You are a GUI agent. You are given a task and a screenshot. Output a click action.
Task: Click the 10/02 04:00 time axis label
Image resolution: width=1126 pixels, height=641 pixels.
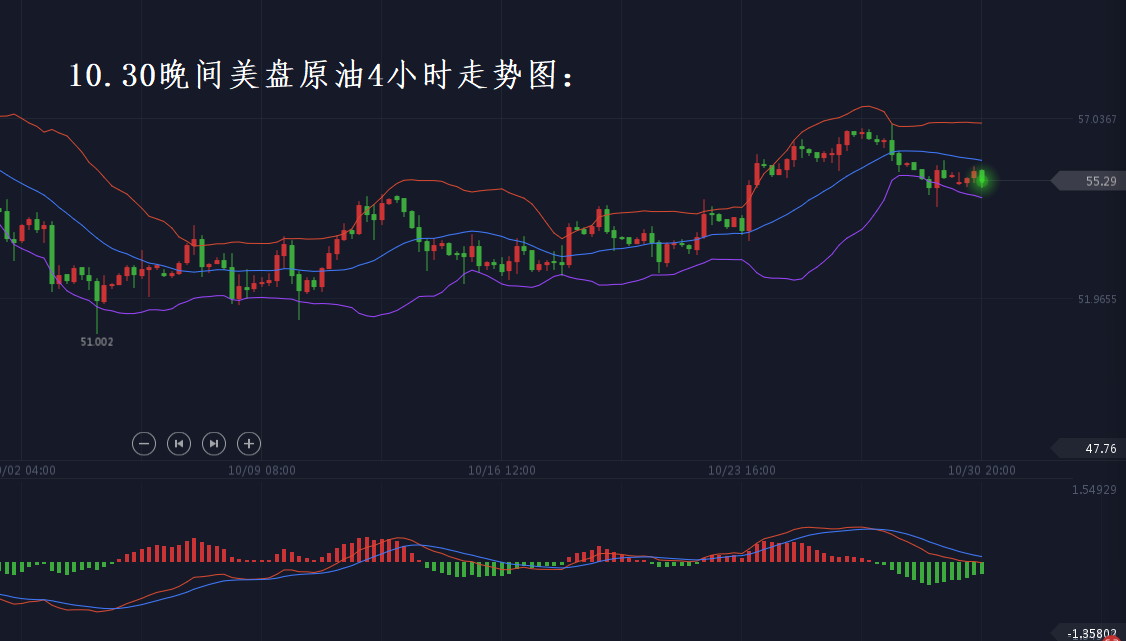coord(27,470)
